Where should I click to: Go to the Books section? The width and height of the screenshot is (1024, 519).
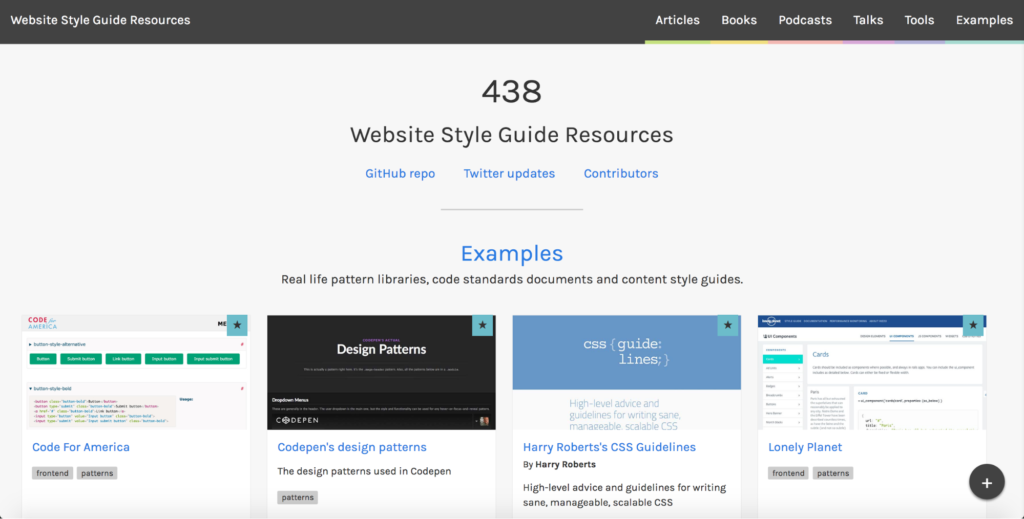[x=739, y=20]
